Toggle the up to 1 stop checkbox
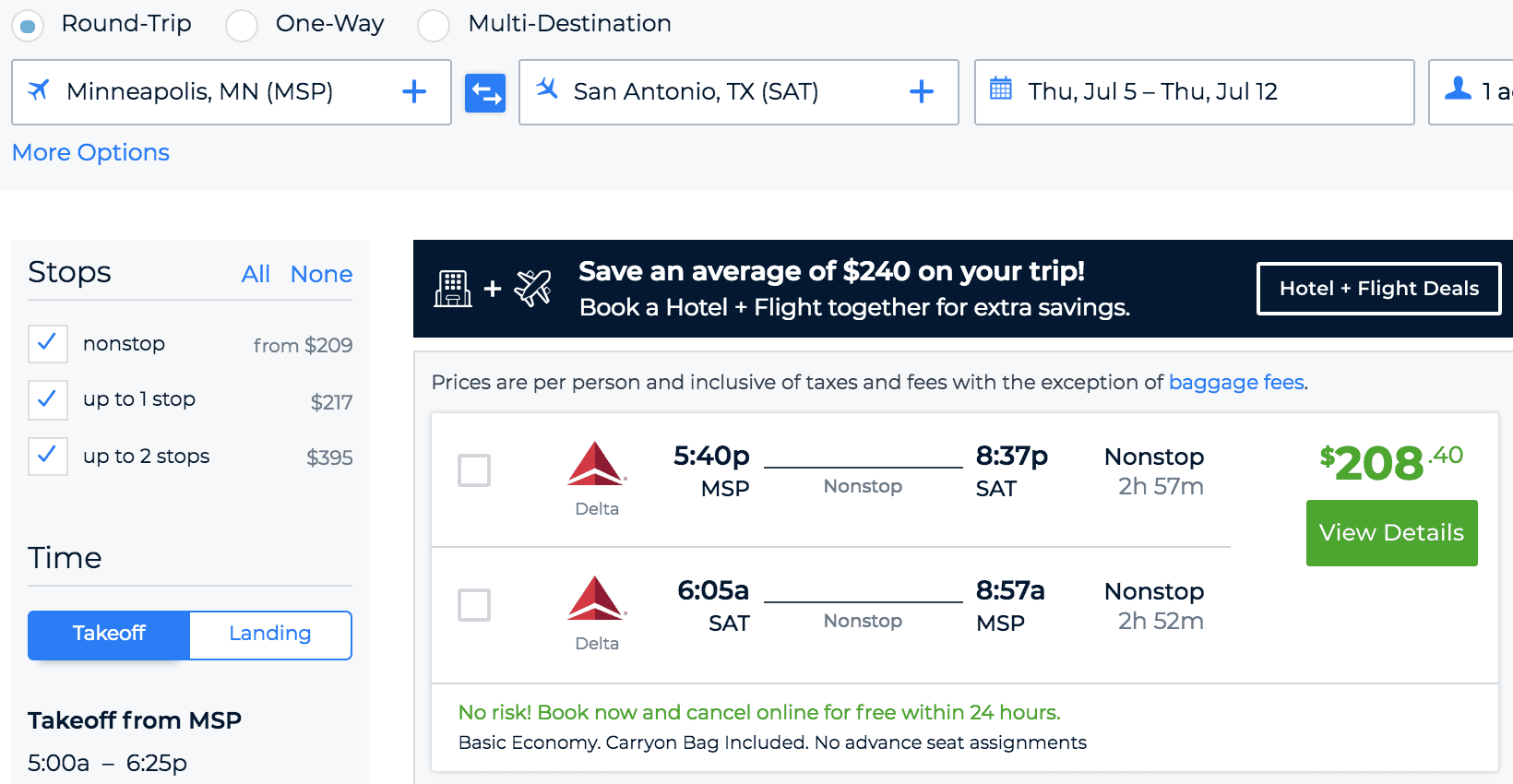1513x784 pixels. 48,400
